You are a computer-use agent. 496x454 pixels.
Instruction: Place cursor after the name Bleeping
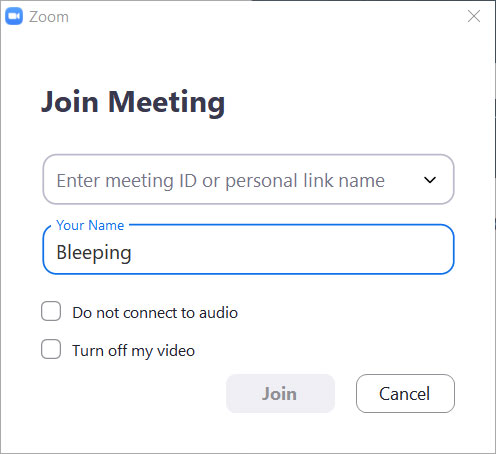[132, 253]
